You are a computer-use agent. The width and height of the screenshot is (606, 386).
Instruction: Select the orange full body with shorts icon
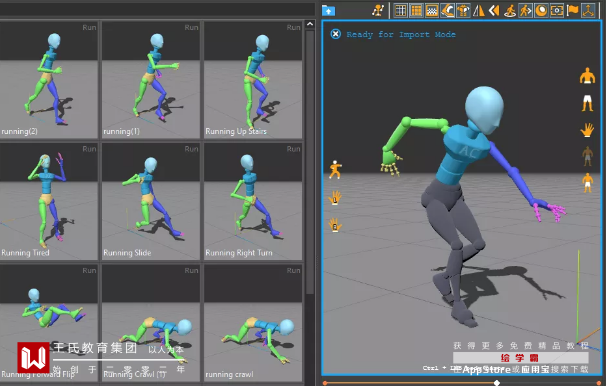(x=587, y=183)
